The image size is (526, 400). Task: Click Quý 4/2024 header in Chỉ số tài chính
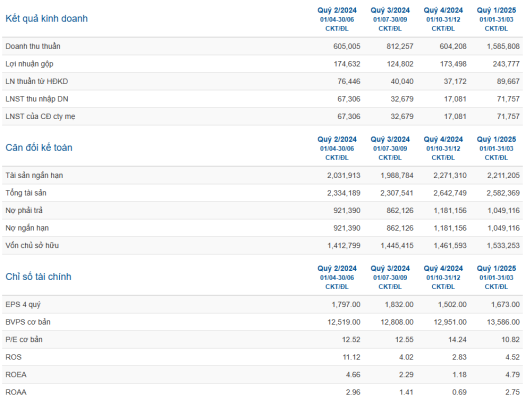443,269
